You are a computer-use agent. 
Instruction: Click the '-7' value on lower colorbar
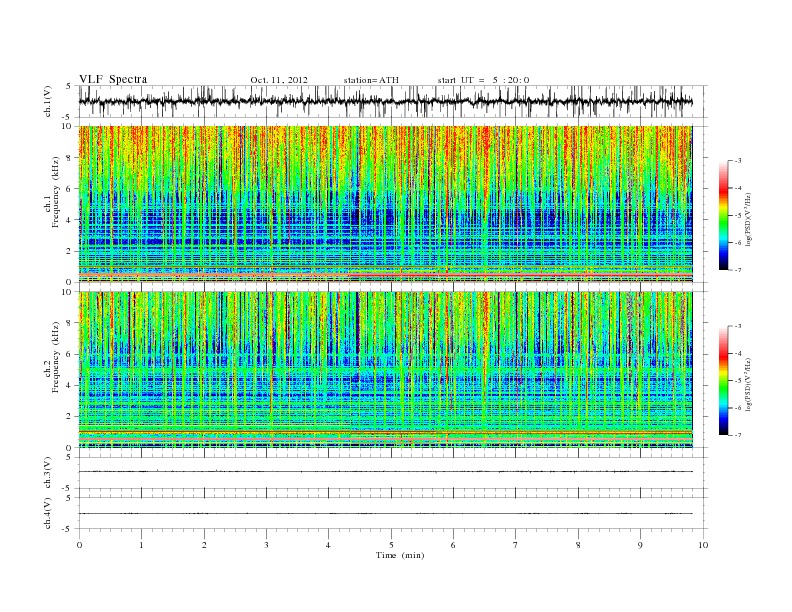(x=738, y=435)
